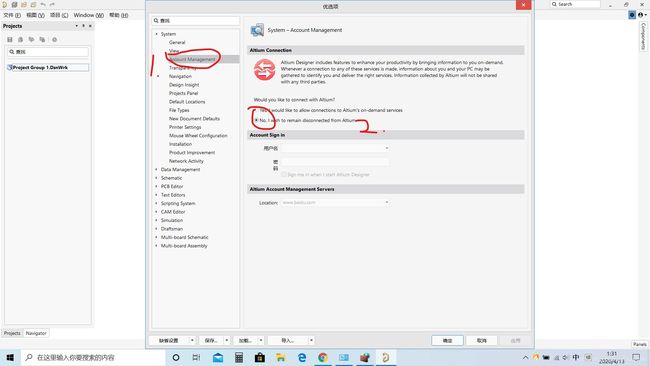Expand the Text Editors node

coord(157,195)
